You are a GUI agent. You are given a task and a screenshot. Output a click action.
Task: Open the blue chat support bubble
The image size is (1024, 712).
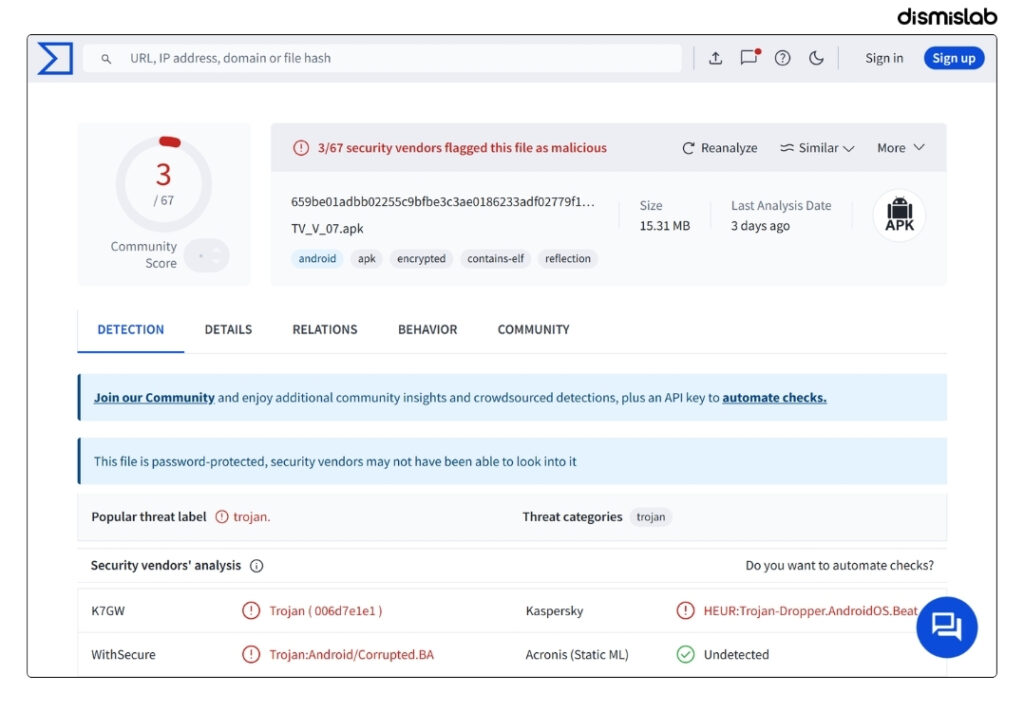(946, 627)
